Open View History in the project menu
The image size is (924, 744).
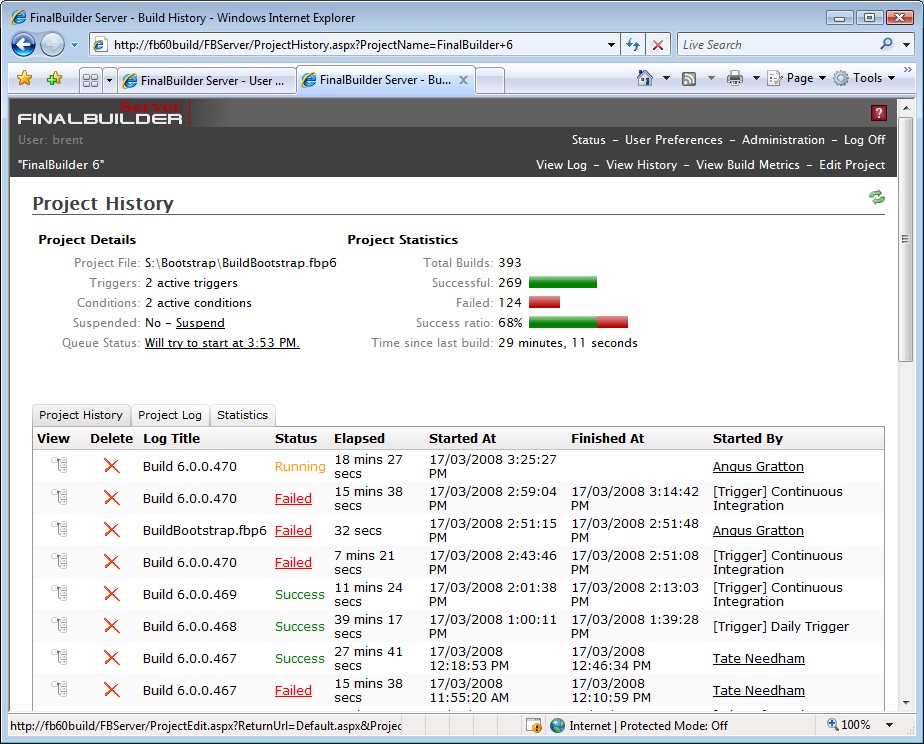click(641, 165)
